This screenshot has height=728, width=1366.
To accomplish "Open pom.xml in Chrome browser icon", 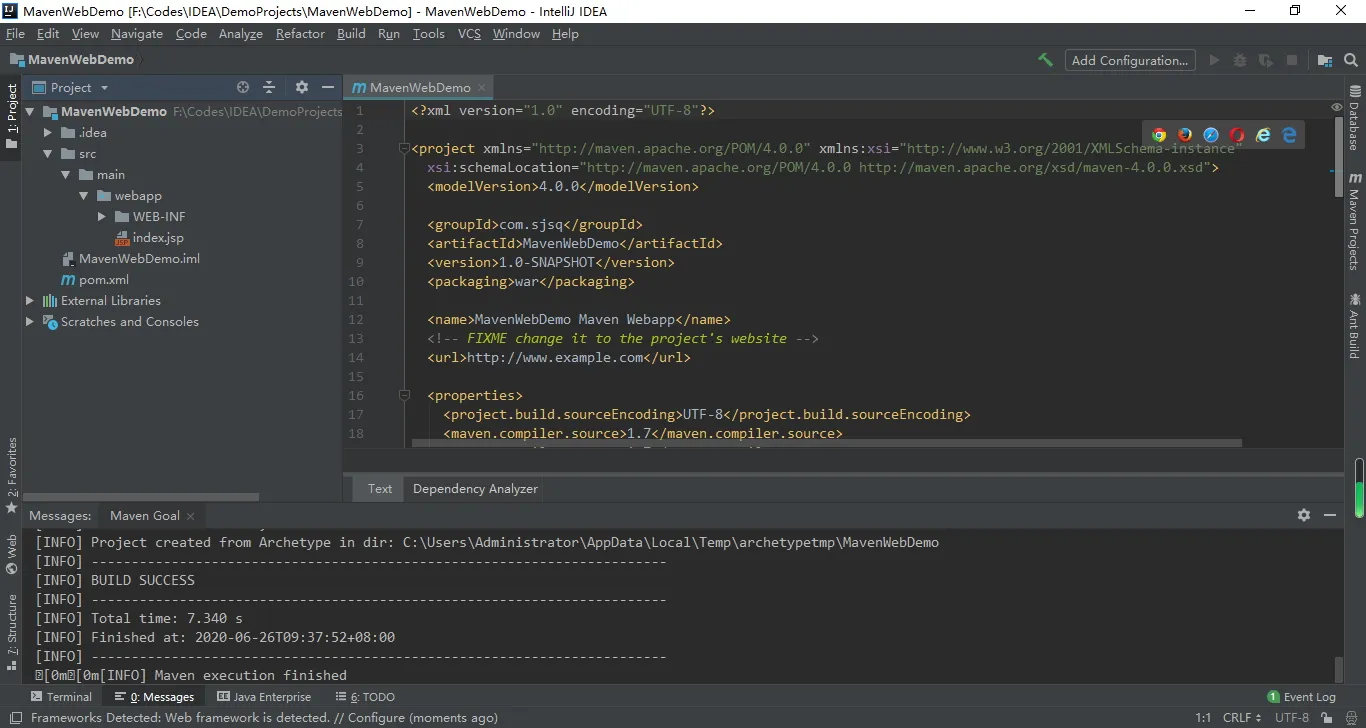I will 1159,135.
